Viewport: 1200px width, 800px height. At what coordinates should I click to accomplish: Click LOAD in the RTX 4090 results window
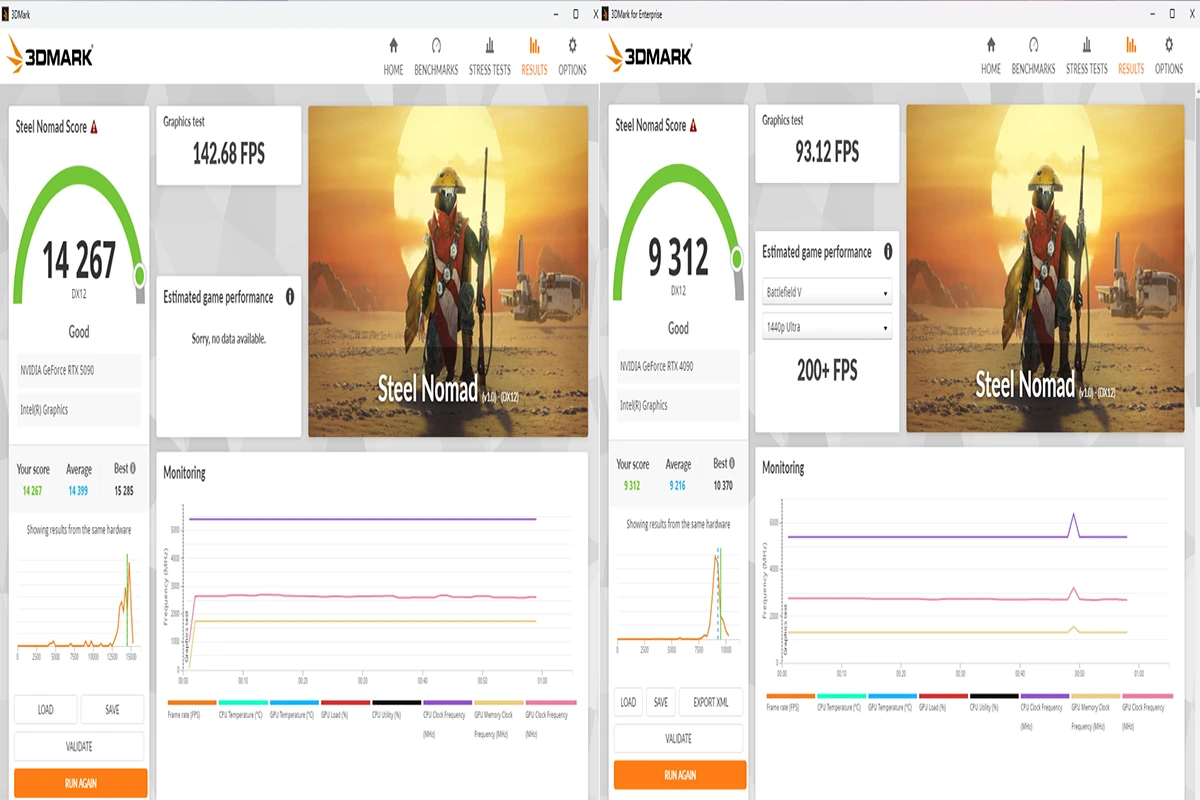pyautogui.click(x=628, y=702)
